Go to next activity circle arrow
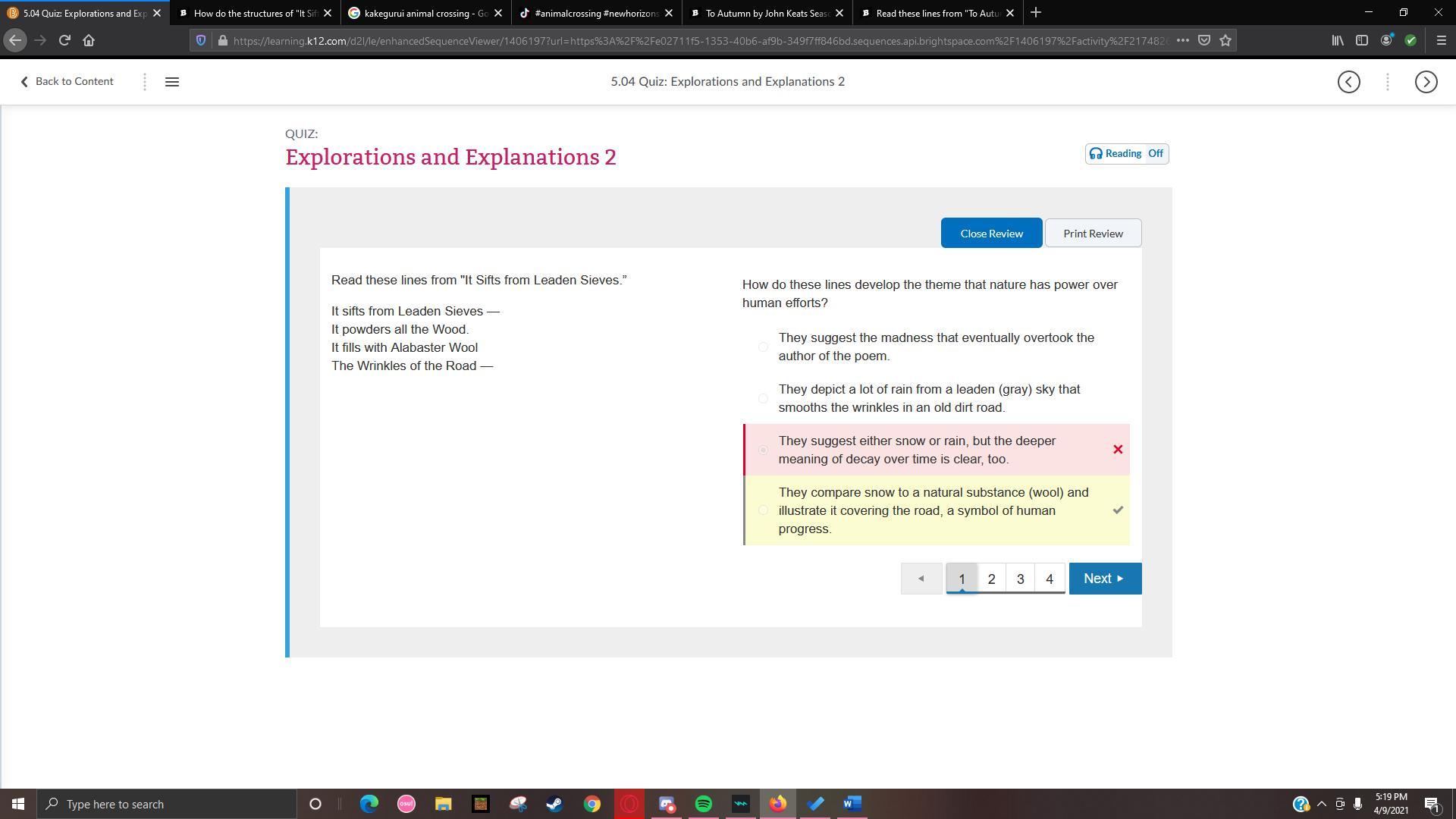 point(1426,82)
